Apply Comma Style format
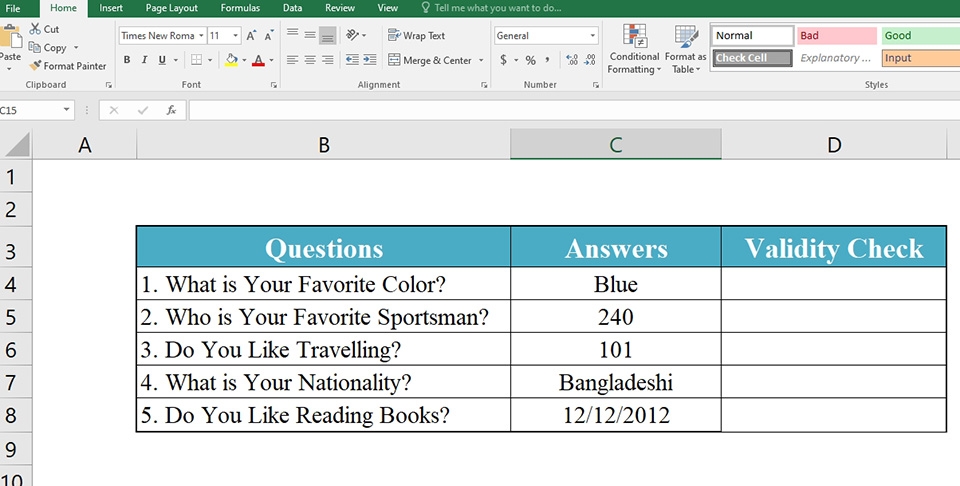960x486 pixels. pyautogui.click(x=547, y=60)
